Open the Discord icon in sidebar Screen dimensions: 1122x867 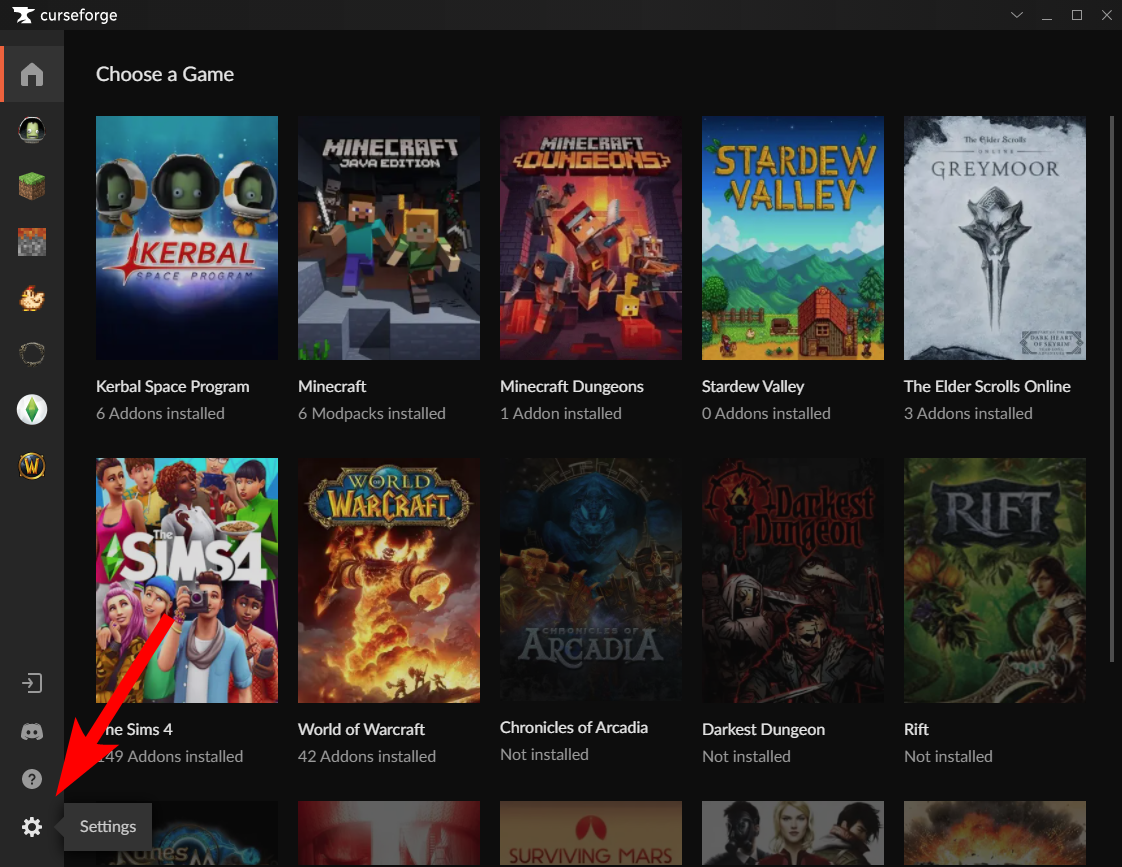pyautogui.click(x=31, y=731)
